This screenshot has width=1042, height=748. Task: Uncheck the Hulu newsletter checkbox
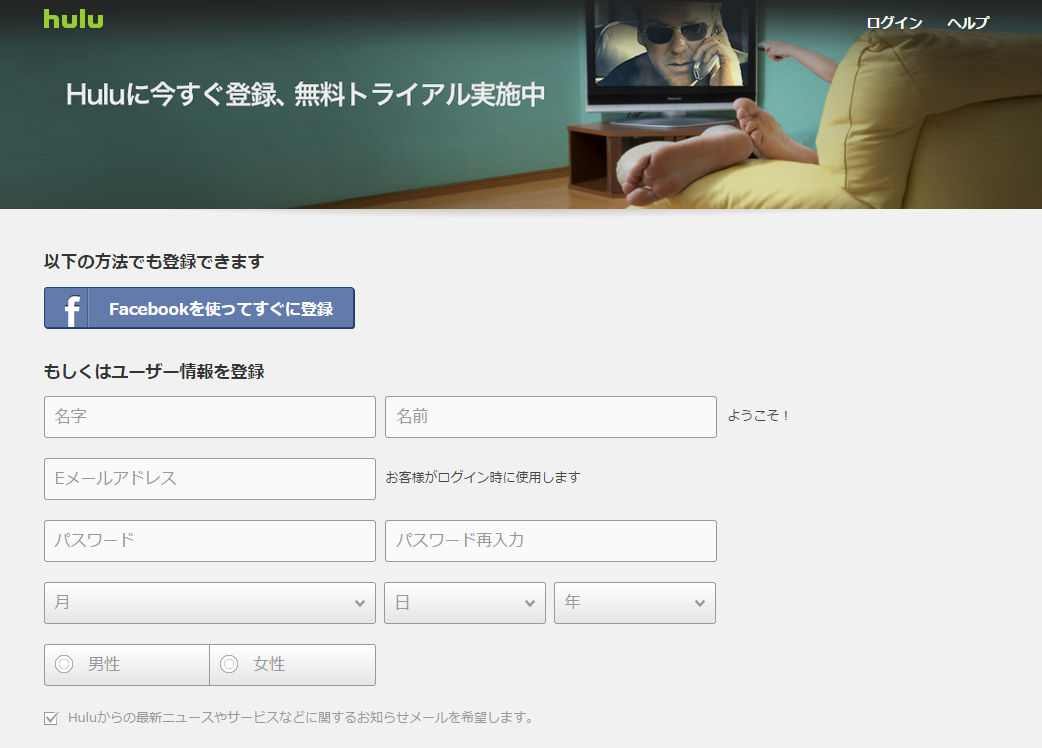point(51,718)
